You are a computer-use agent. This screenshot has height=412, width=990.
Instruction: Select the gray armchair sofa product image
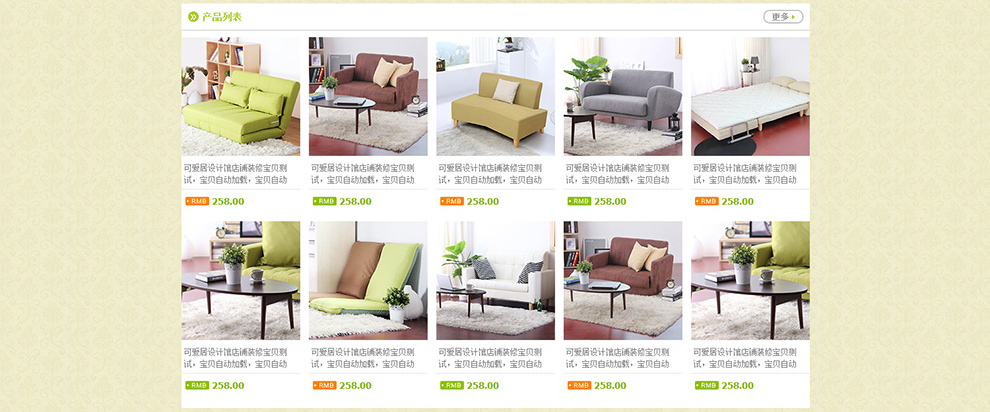point(623,96)
